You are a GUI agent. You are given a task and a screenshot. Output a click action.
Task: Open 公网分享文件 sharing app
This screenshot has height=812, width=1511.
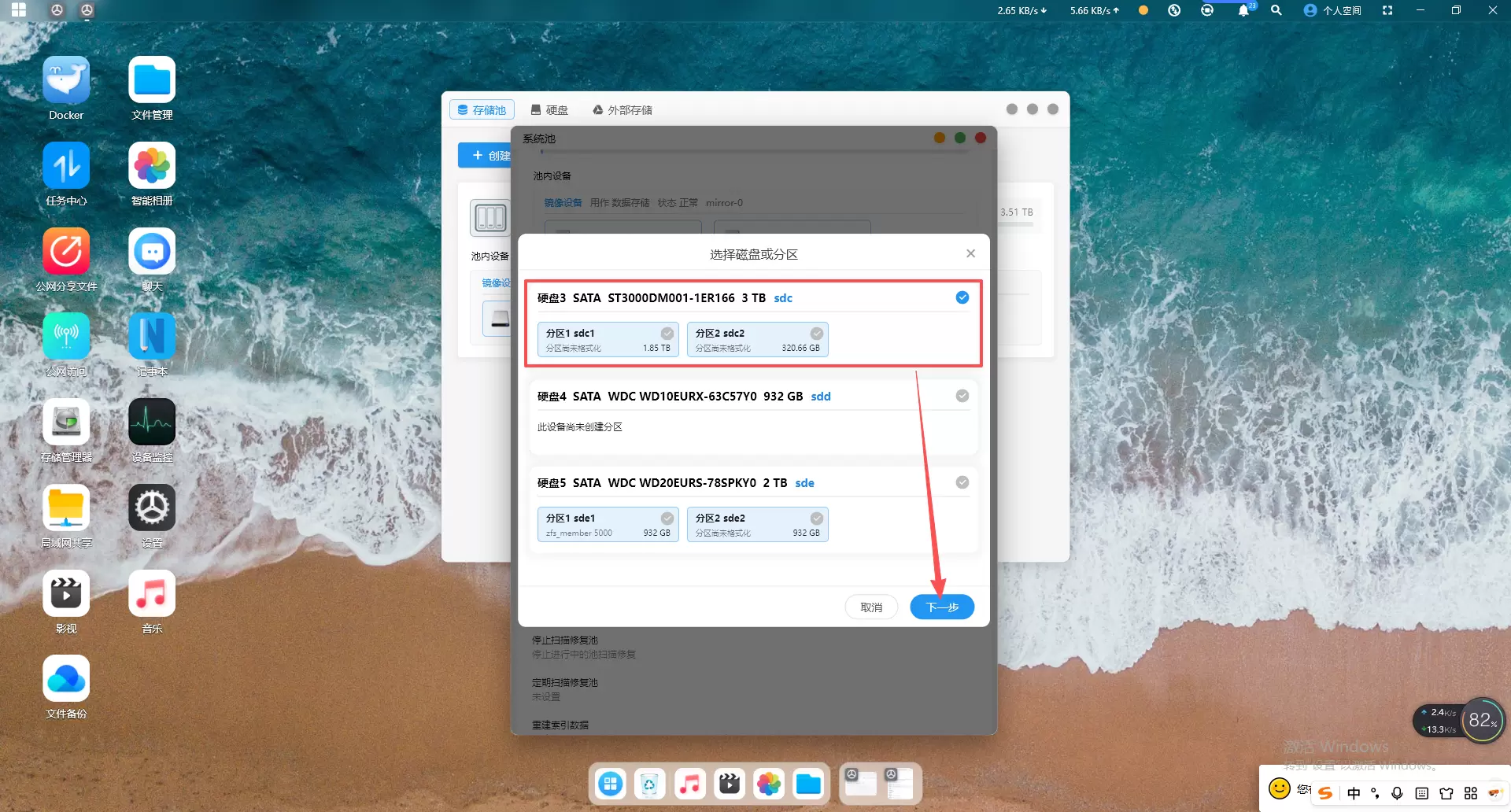(66, 252)
